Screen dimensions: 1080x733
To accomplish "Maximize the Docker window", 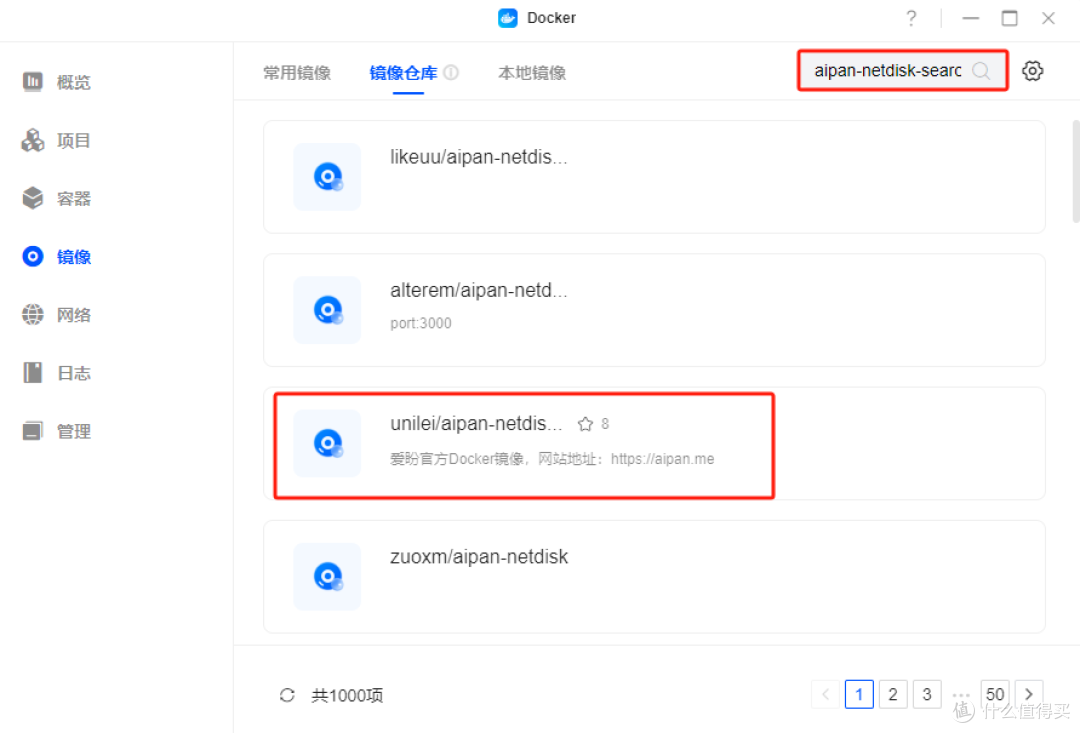I will coord(1010,18).
